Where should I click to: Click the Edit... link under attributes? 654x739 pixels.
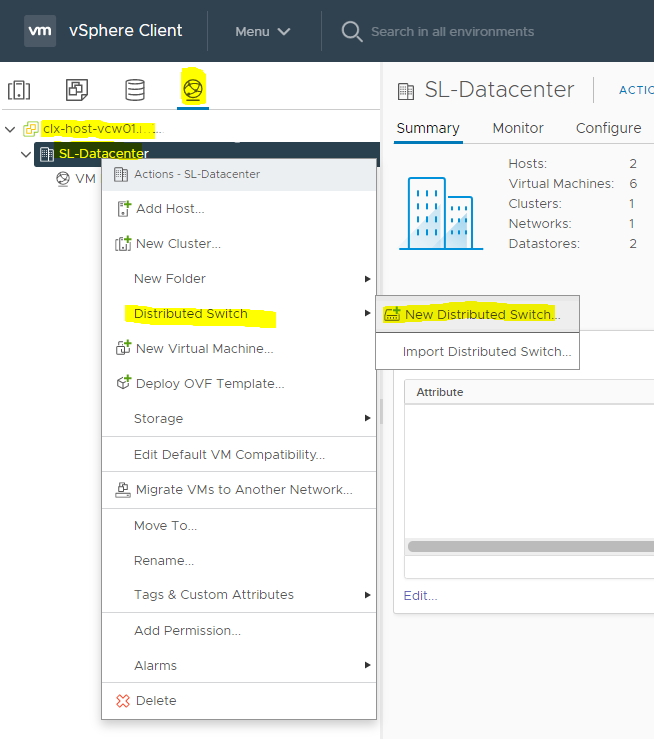[x=420, y=596]
